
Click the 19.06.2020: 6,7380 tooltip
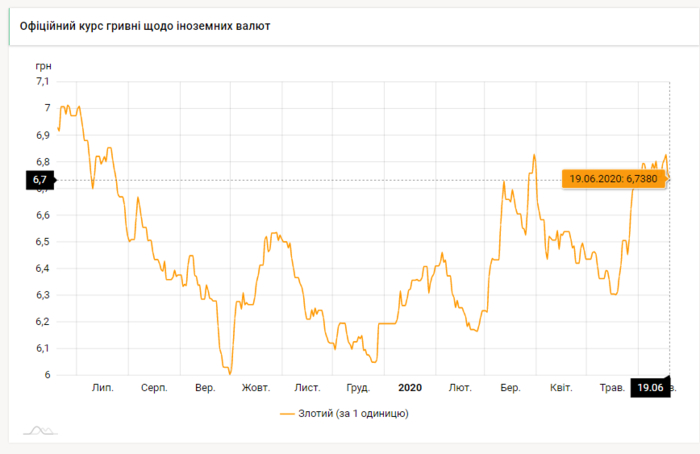point(610,178)
